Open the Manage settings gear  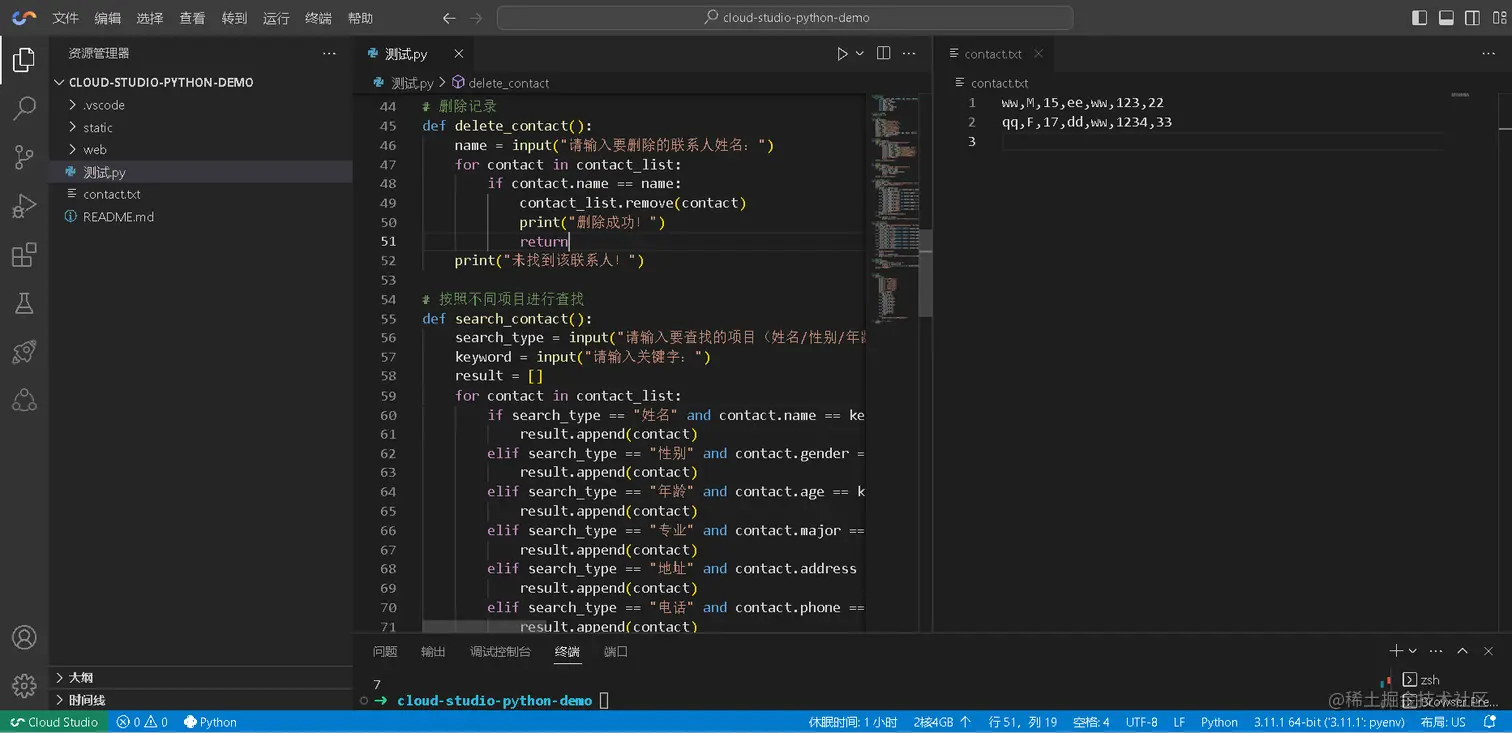(x=24, y=686)
